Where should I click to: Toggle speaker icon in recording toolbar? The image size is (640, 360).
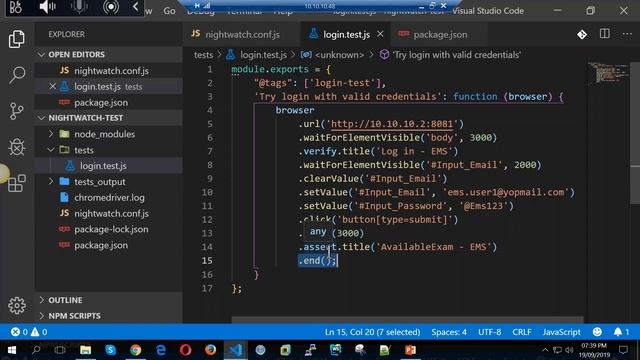[x=47, y=7]
